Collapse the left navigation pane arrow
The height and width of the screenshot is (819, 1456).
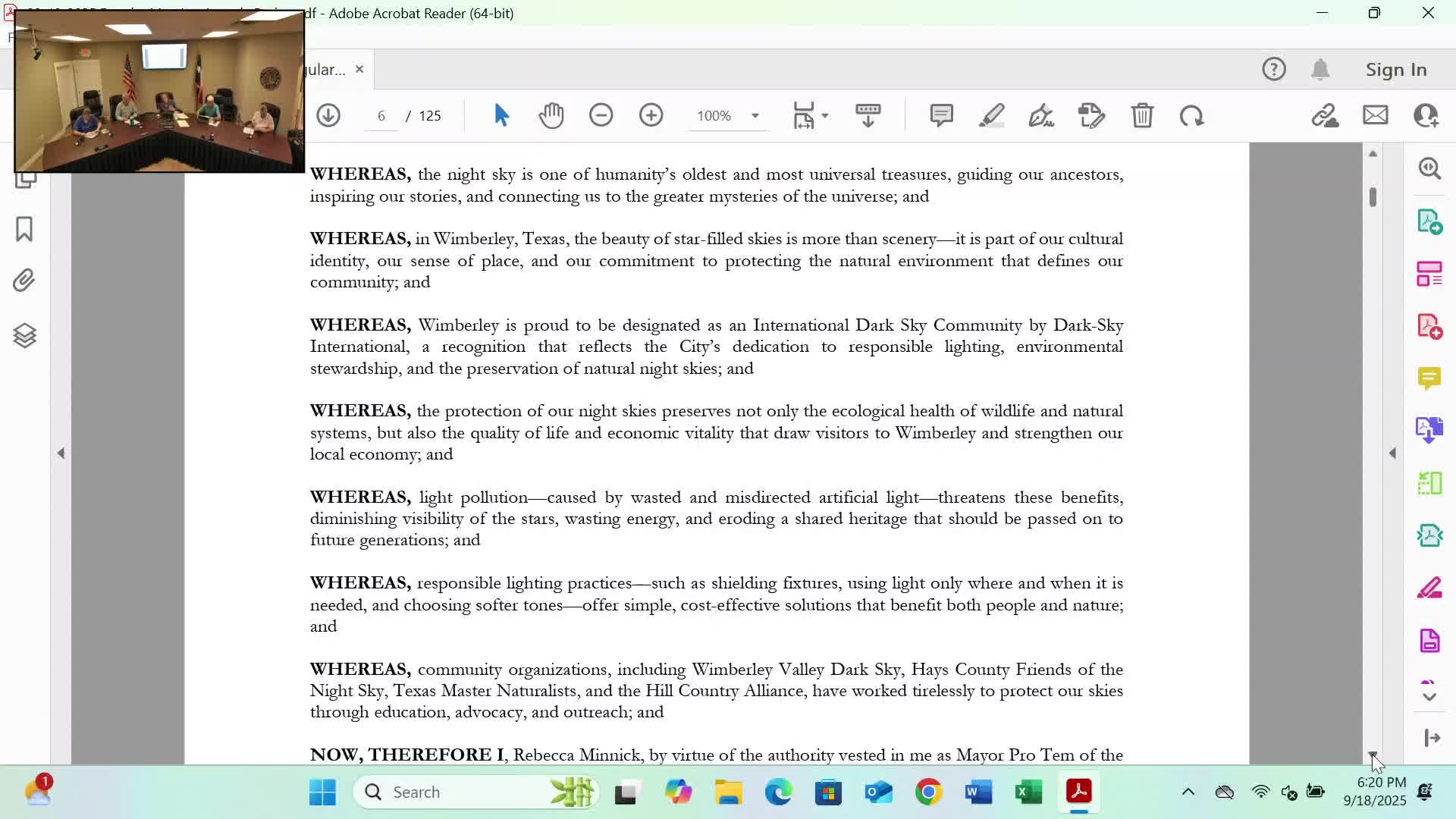61,453
